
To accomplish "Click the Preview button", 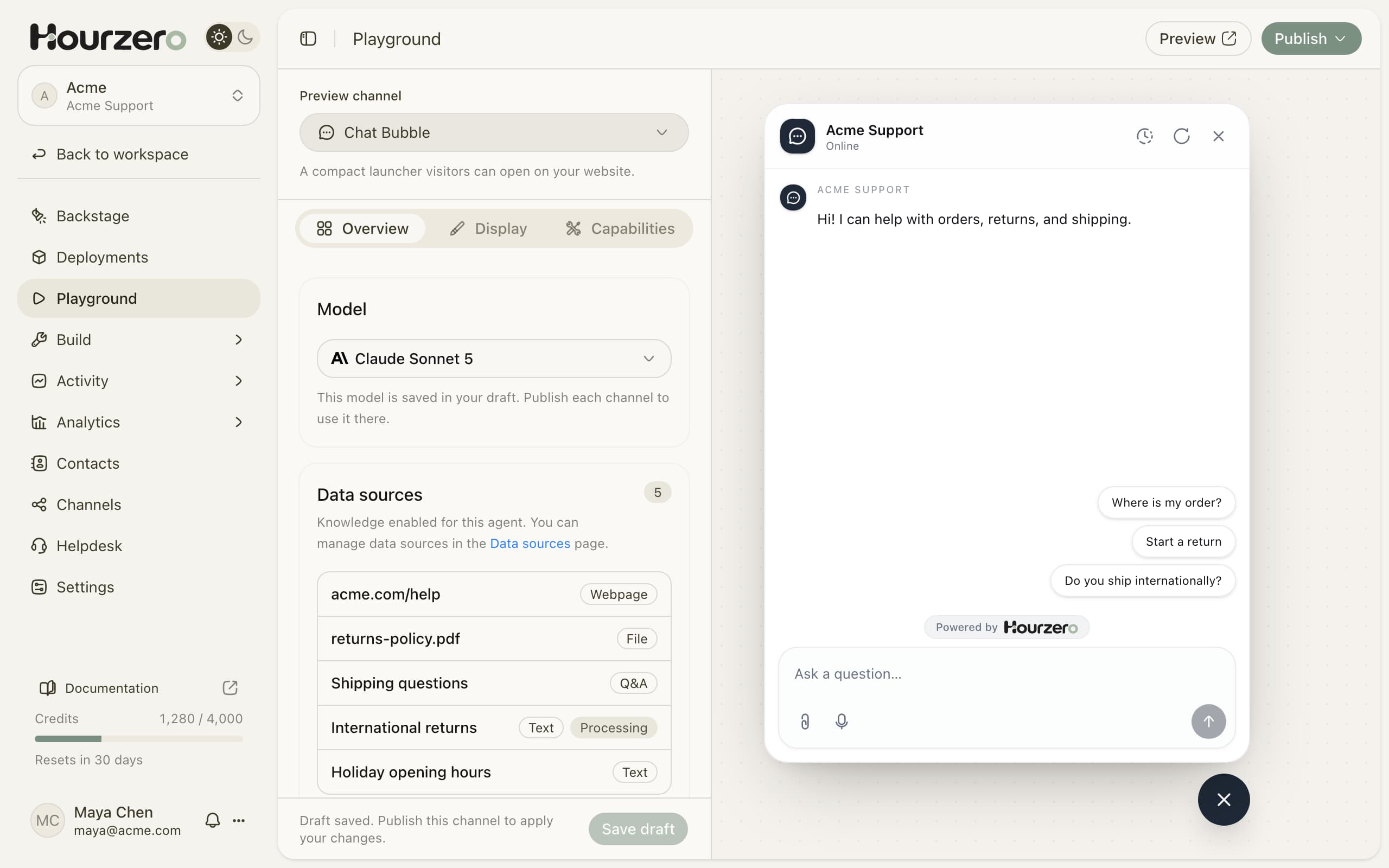I will pos(1197,39).
